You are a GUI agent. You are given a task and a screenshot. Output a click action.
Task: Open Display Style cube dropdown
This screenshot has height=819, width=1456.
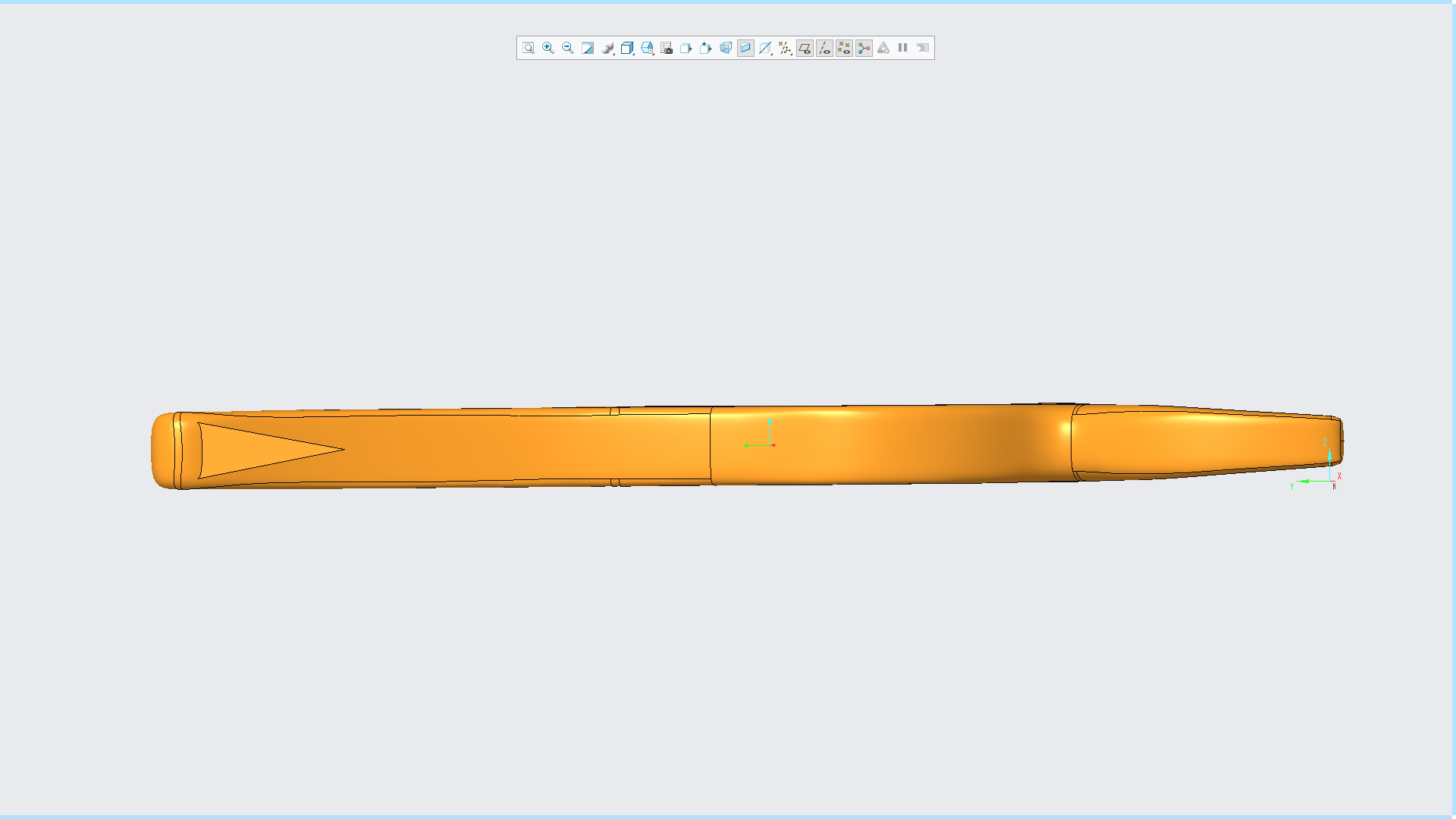627,48
